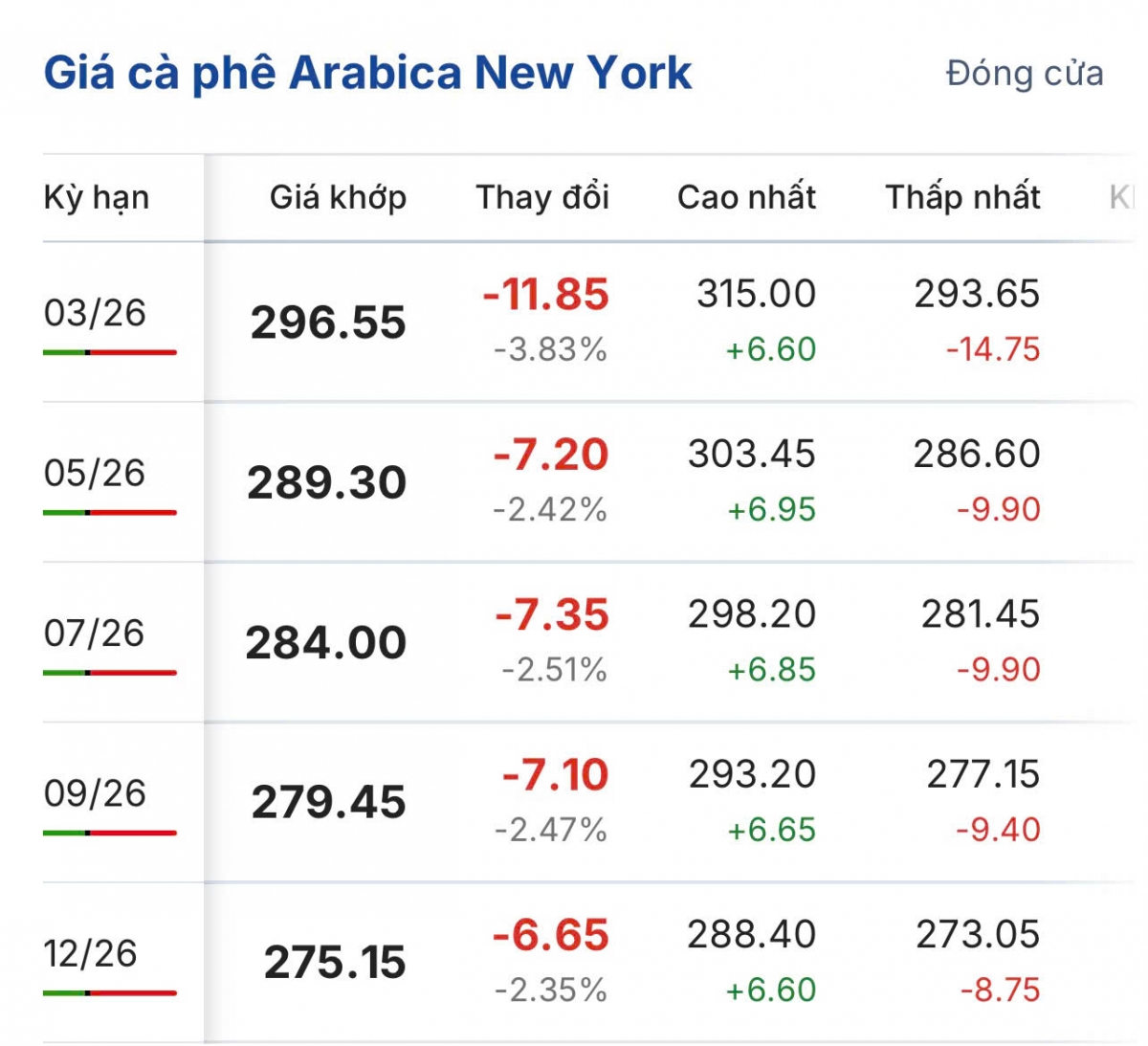This screenshot has width=1148, height=1046.
Task: Open the 07/26 contract row
Action: (x=95, y=633)
